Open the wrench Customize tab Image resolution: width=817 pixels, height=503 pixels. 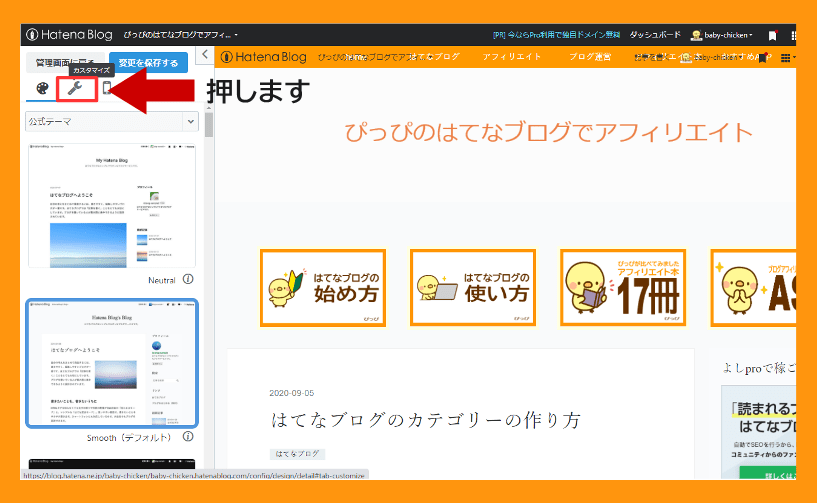pos(76,88)
